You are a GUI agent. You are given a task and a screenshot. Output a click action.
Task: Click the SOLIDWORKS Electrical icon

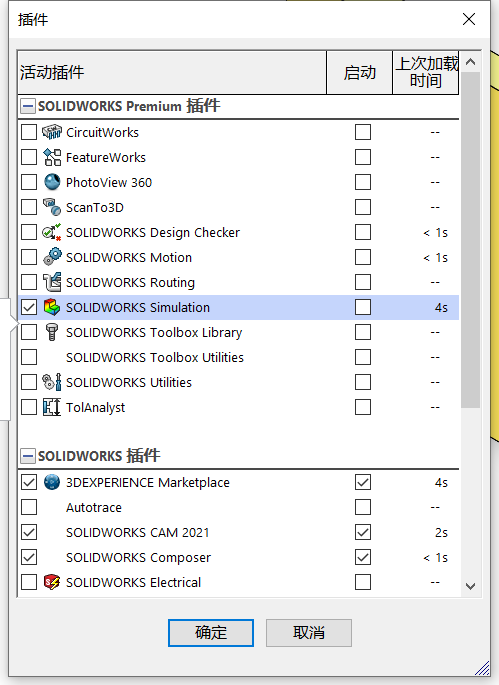52,582
